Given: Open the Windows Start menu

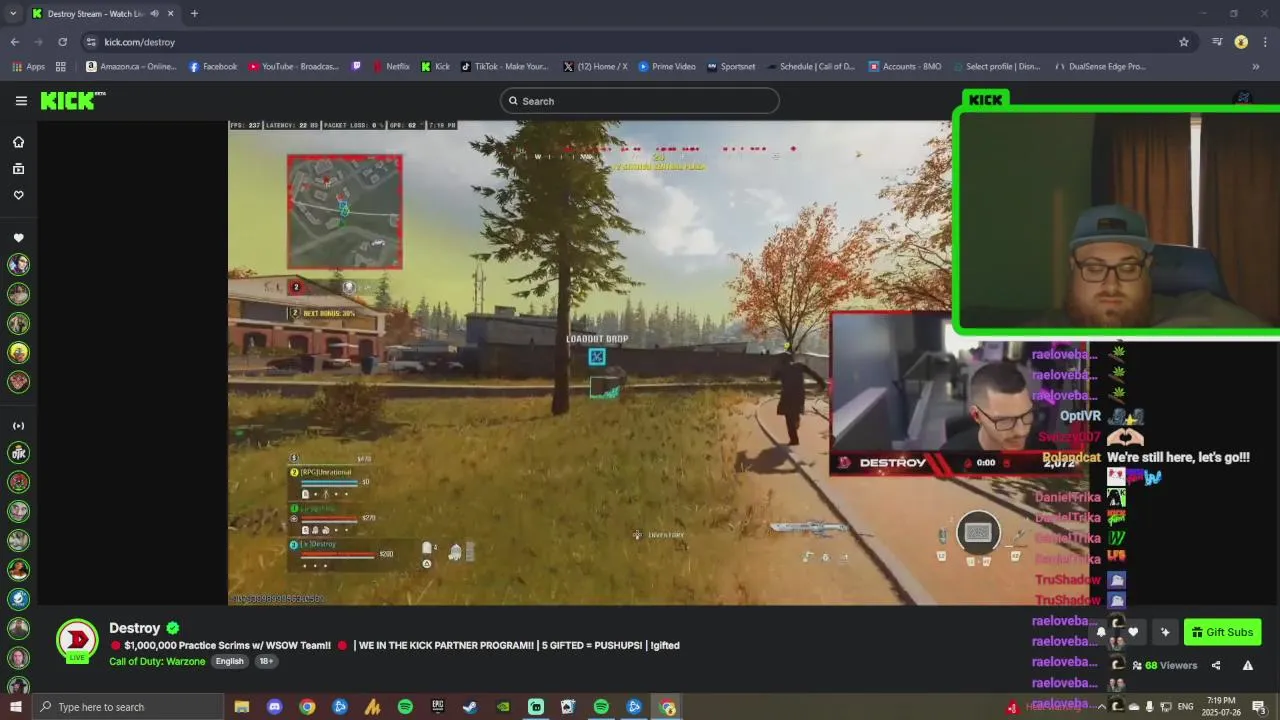Looking at the screenshot, I should point(15,707).
